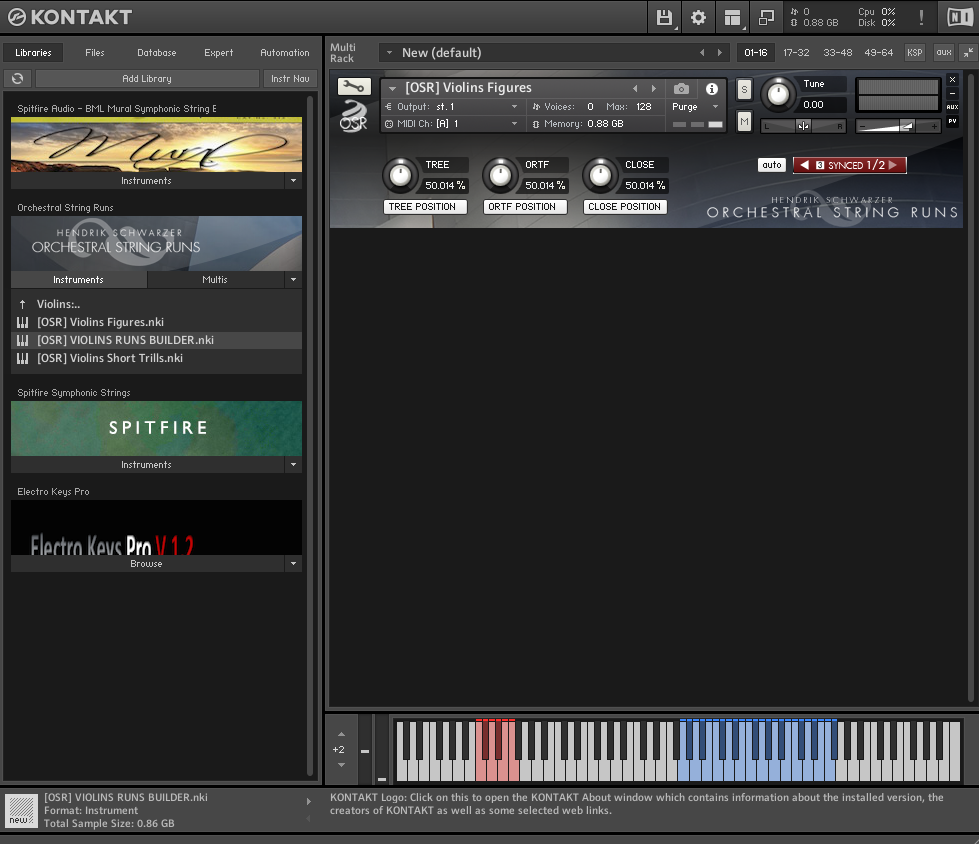Toggle the PV button beside the meter
Image resolution: width=979 pixels, height=844 pixels.
[x=952, y=122]
